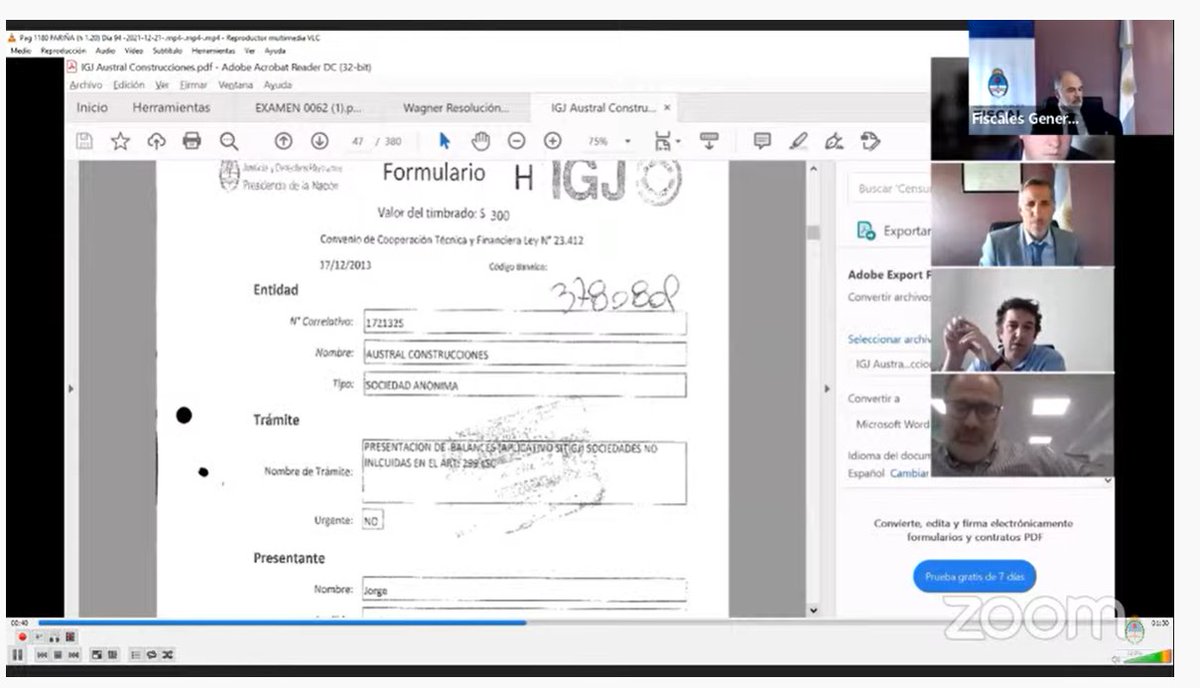This screenshot has height=688, width=1200.
Task: Click the Exportar PDF panel icon
Action: pos(866,231)
